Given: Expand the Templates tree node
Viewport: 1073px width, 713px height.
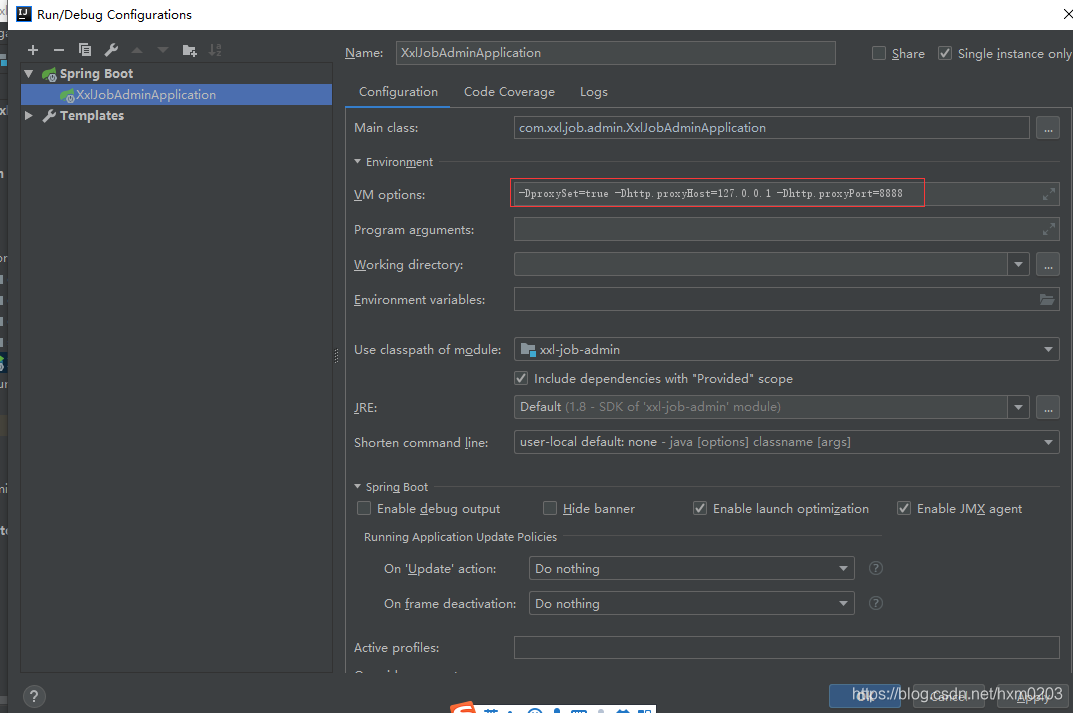Looking at the screenshot, I should click(29, 116).
